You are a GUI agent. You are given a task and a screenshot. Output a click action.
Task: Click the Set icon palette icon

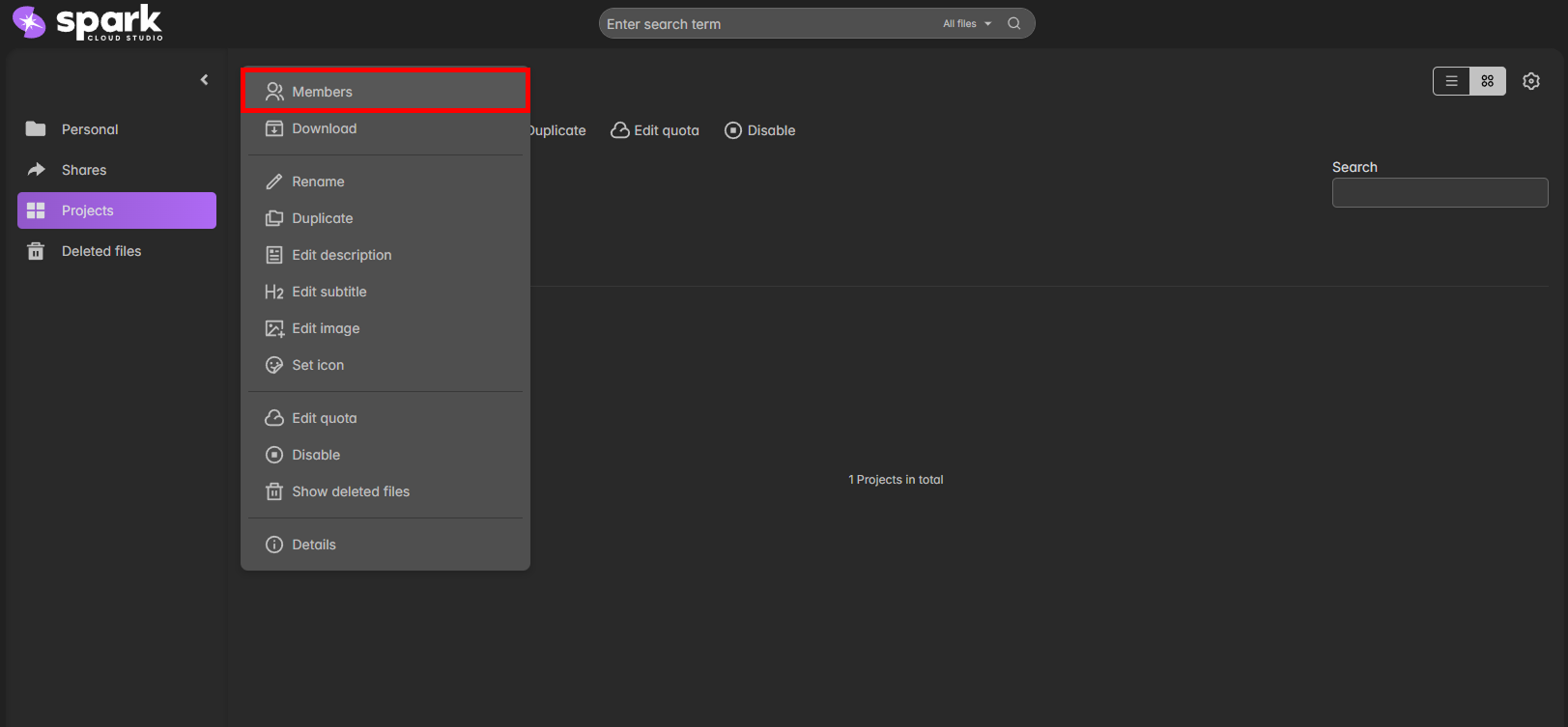tap(274, 365)
